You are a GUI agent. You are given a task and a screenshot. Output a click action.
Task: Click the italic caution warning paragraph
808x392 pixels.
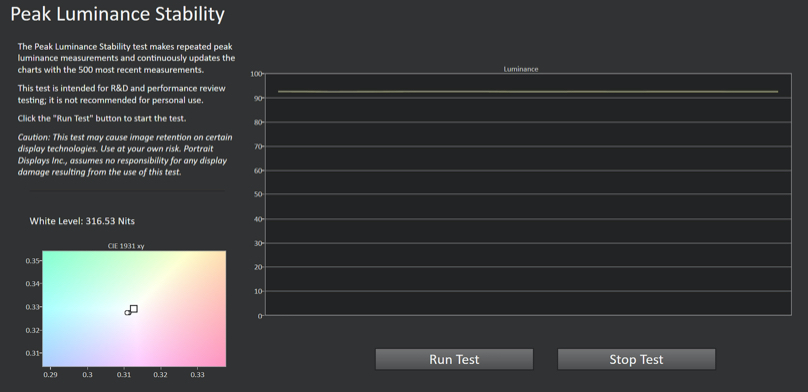tap(125, 155)
